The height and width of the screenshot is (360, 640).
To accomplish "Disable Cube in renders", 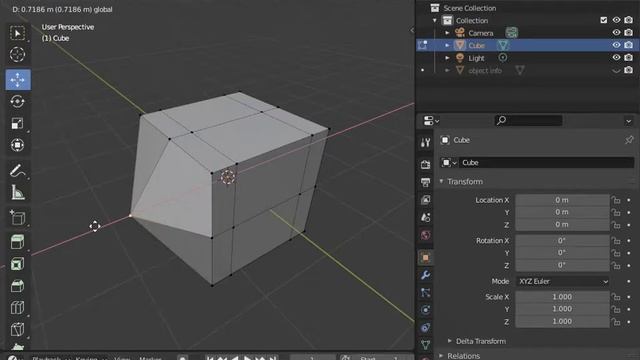I will coord(629,45).
